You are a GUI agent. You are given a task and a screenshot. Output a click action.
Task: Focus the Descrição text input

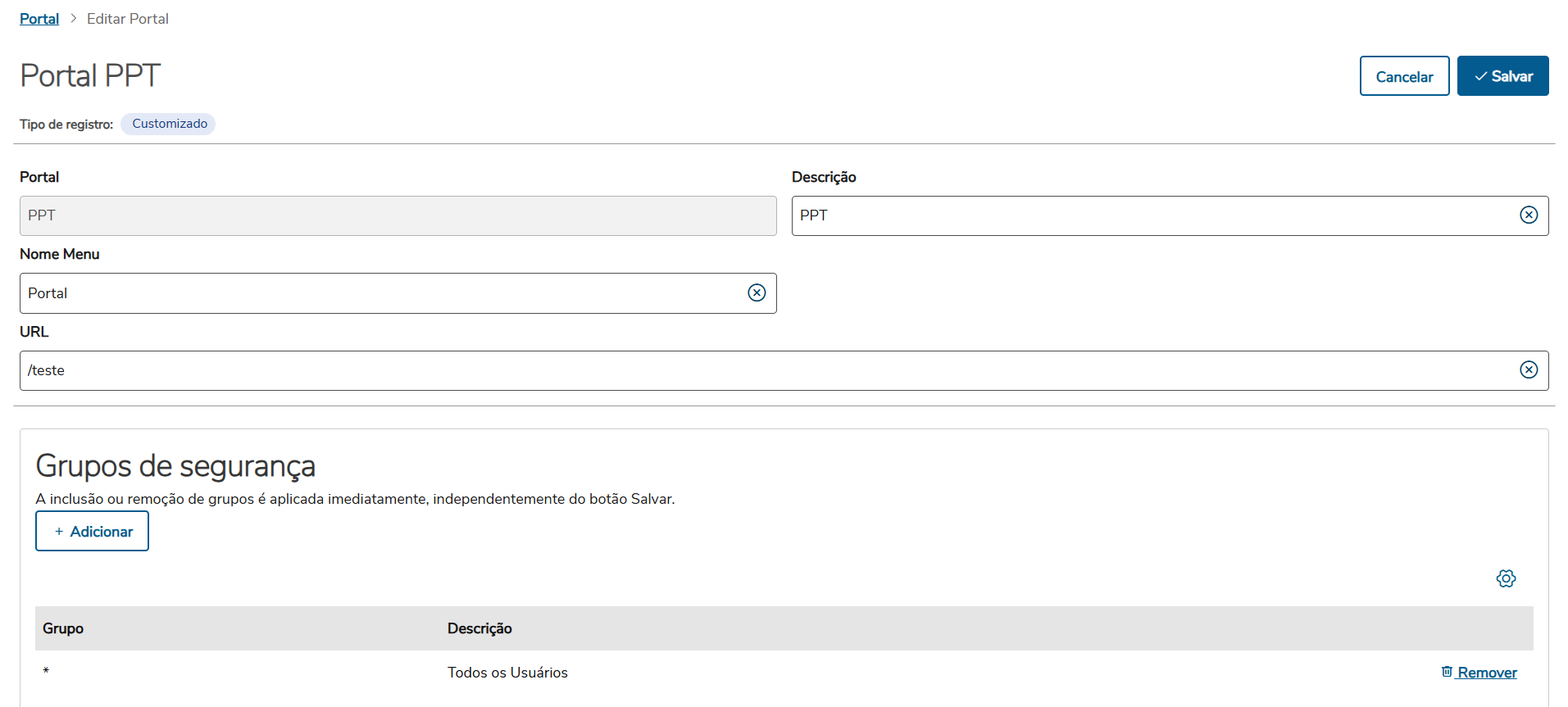coord(1148,215)
